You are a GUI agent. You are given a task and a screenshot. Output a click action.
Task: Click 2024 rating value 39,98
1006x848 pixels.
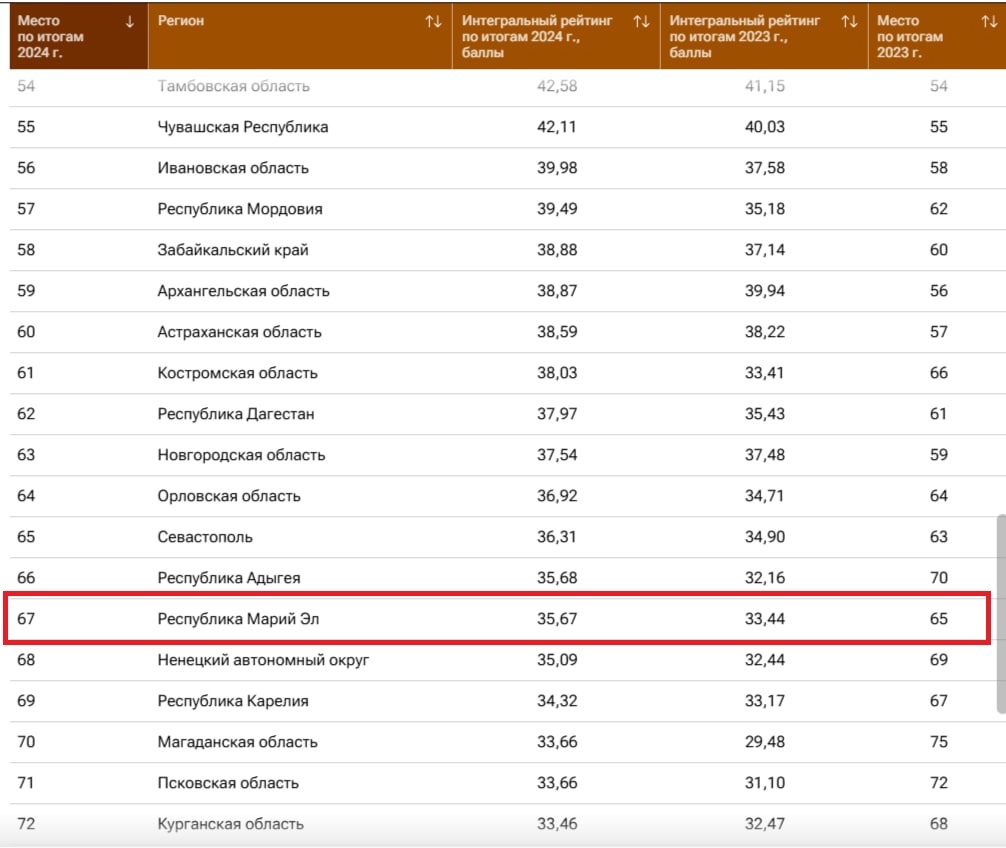(557, 168)
